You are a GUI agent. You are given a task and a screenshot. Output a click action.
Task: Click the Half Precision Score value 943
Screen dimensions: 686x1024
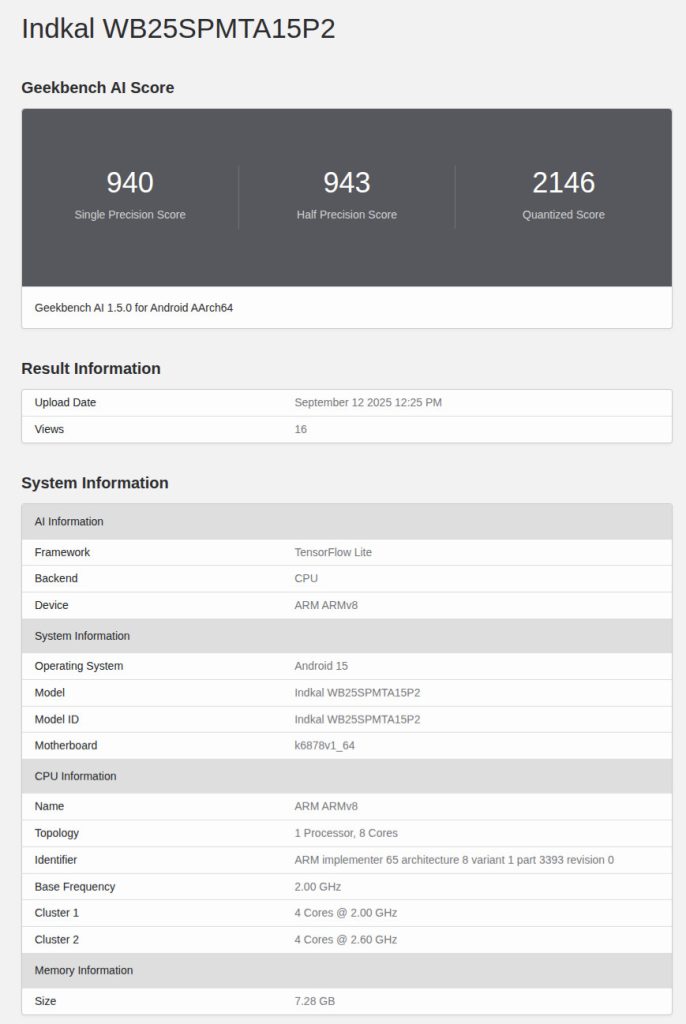(346, 183)
